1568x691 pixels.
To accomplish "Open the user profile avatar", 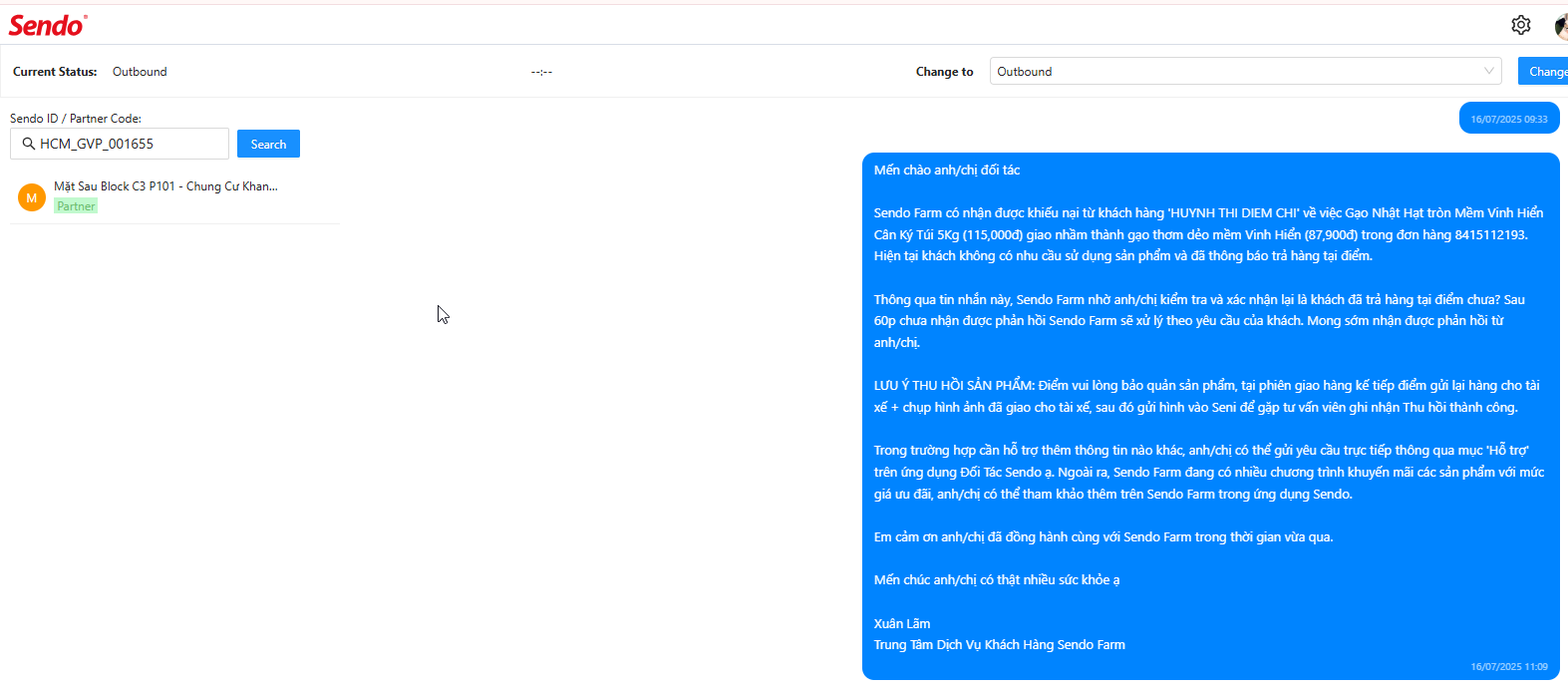I will (1561, 26).
